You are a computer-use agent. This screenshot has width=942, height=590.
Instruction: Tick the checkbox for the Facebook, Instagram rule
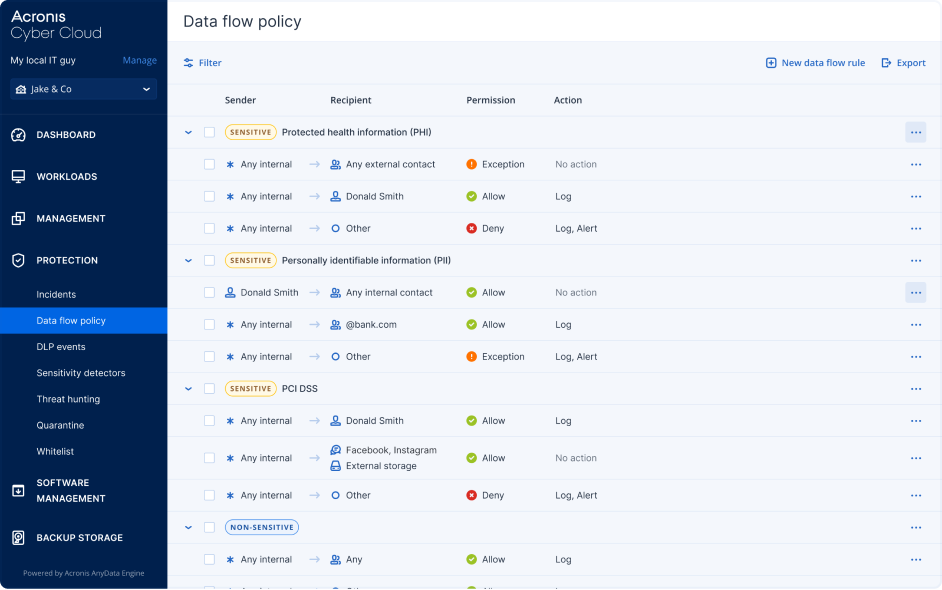210,457
